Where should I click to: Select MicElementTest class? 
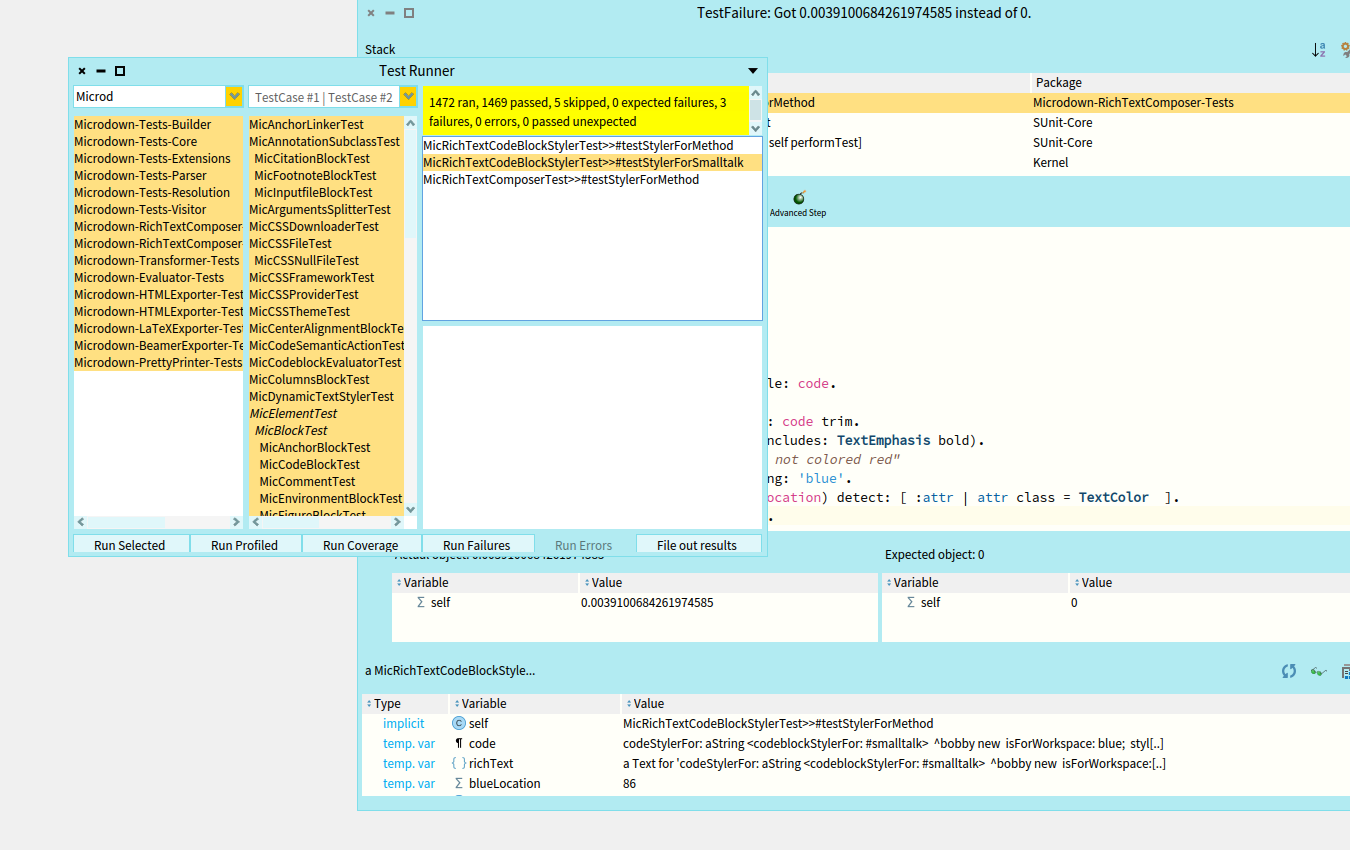point(326,413)
